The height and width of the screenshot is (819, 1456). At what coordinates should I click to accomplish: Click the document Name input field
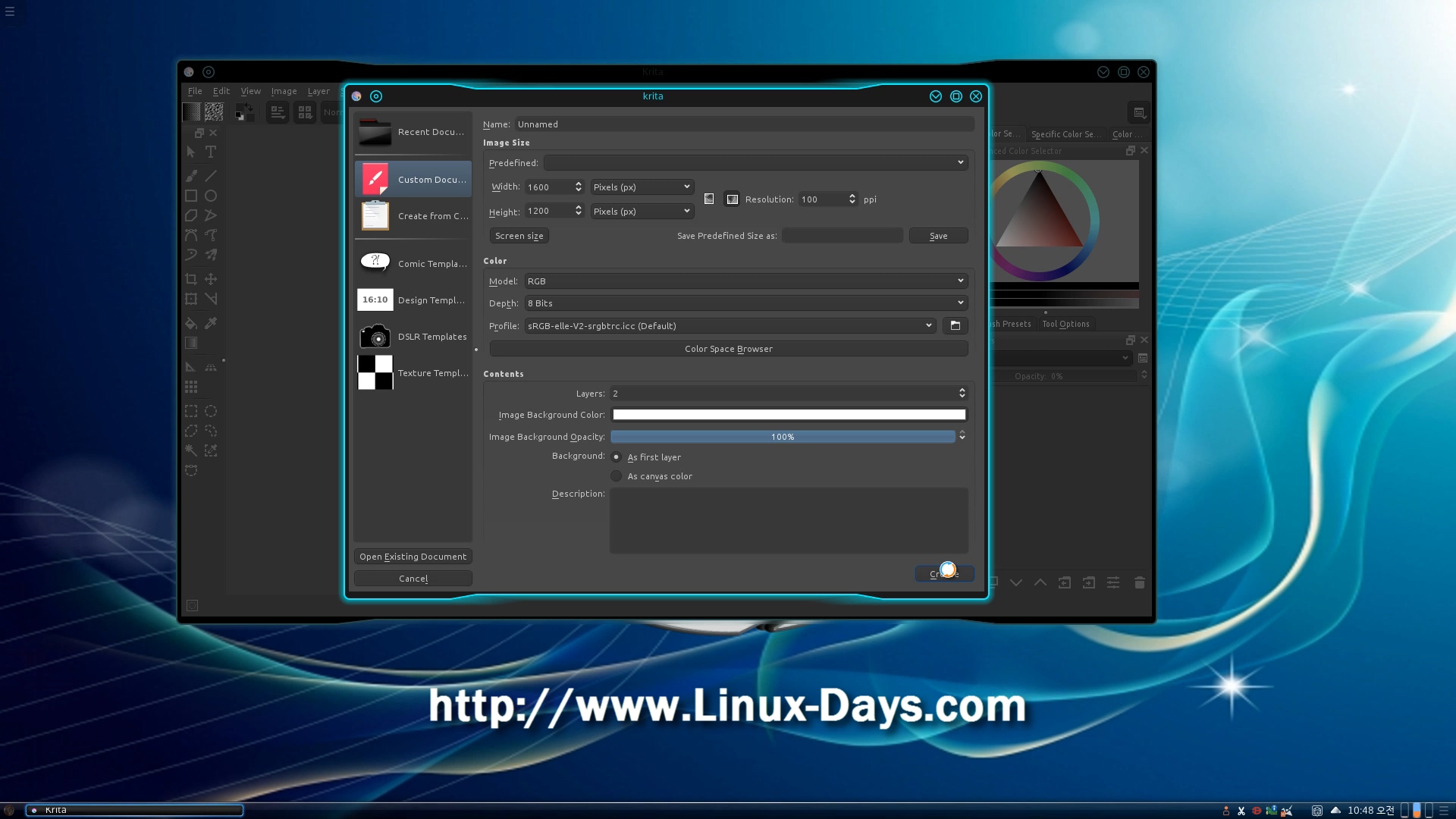tap(745, 124)
